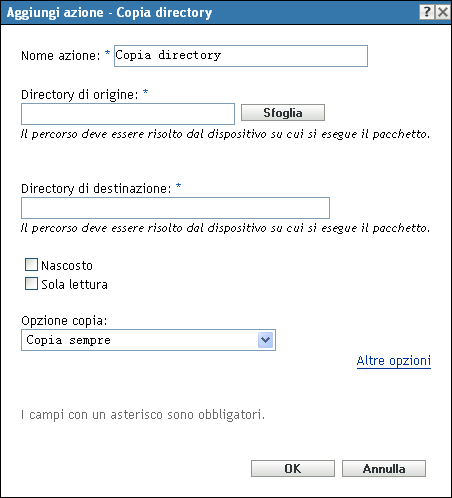Expand the Opzione copia dropdown arrow

point(265,340)
